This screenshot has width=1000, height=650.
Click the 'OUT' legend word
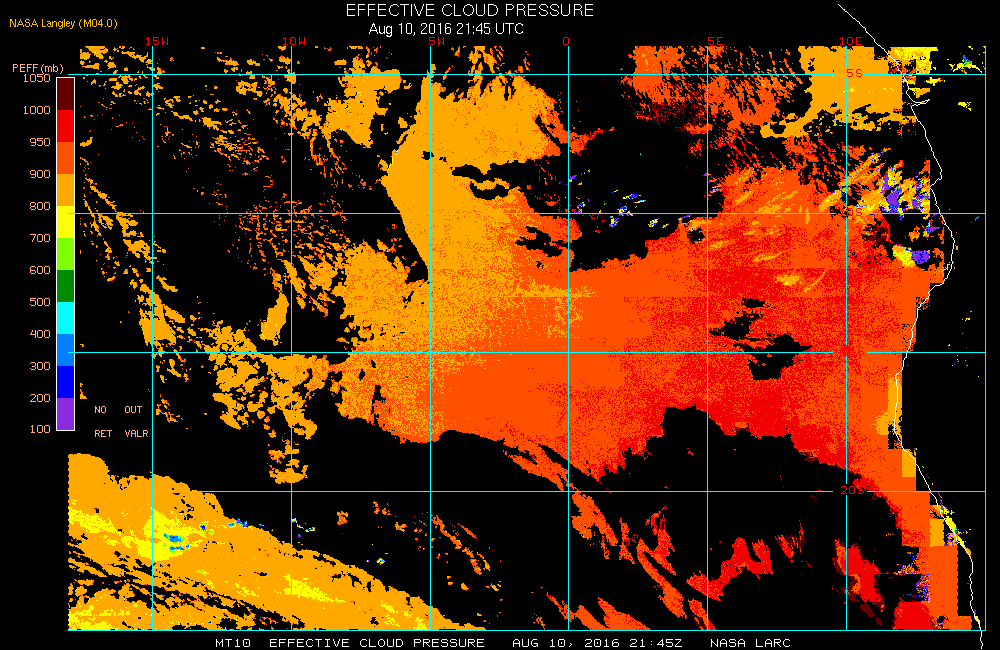coord(133,410)
